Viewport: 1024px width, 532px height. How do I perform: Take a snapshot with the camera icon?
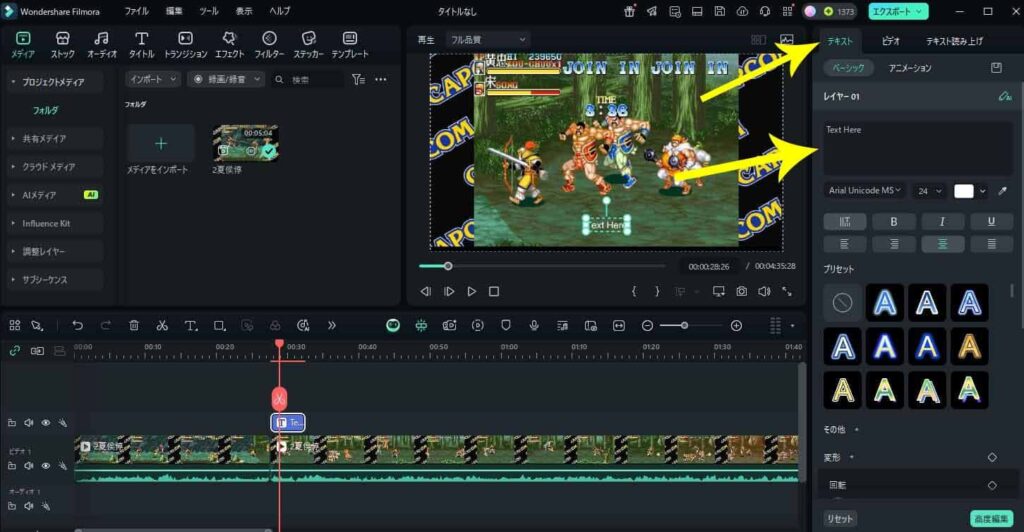pos(741,291)
